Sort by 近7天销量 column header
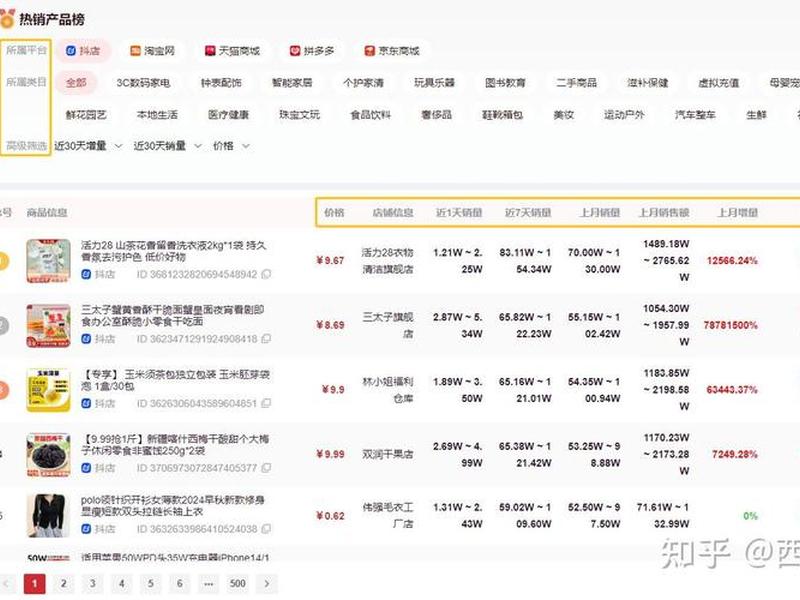800x600 pixels. point(528,212)
